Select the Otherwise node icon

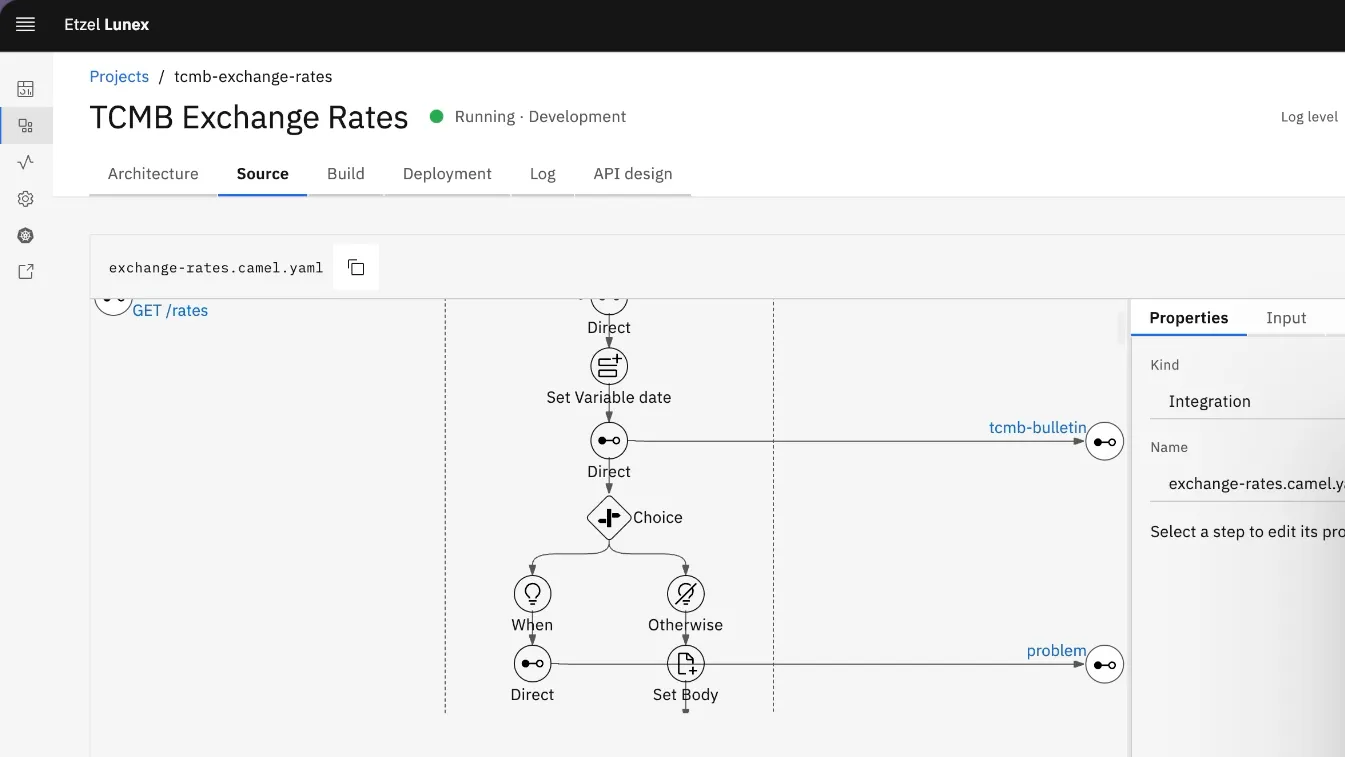coord(686,594)
